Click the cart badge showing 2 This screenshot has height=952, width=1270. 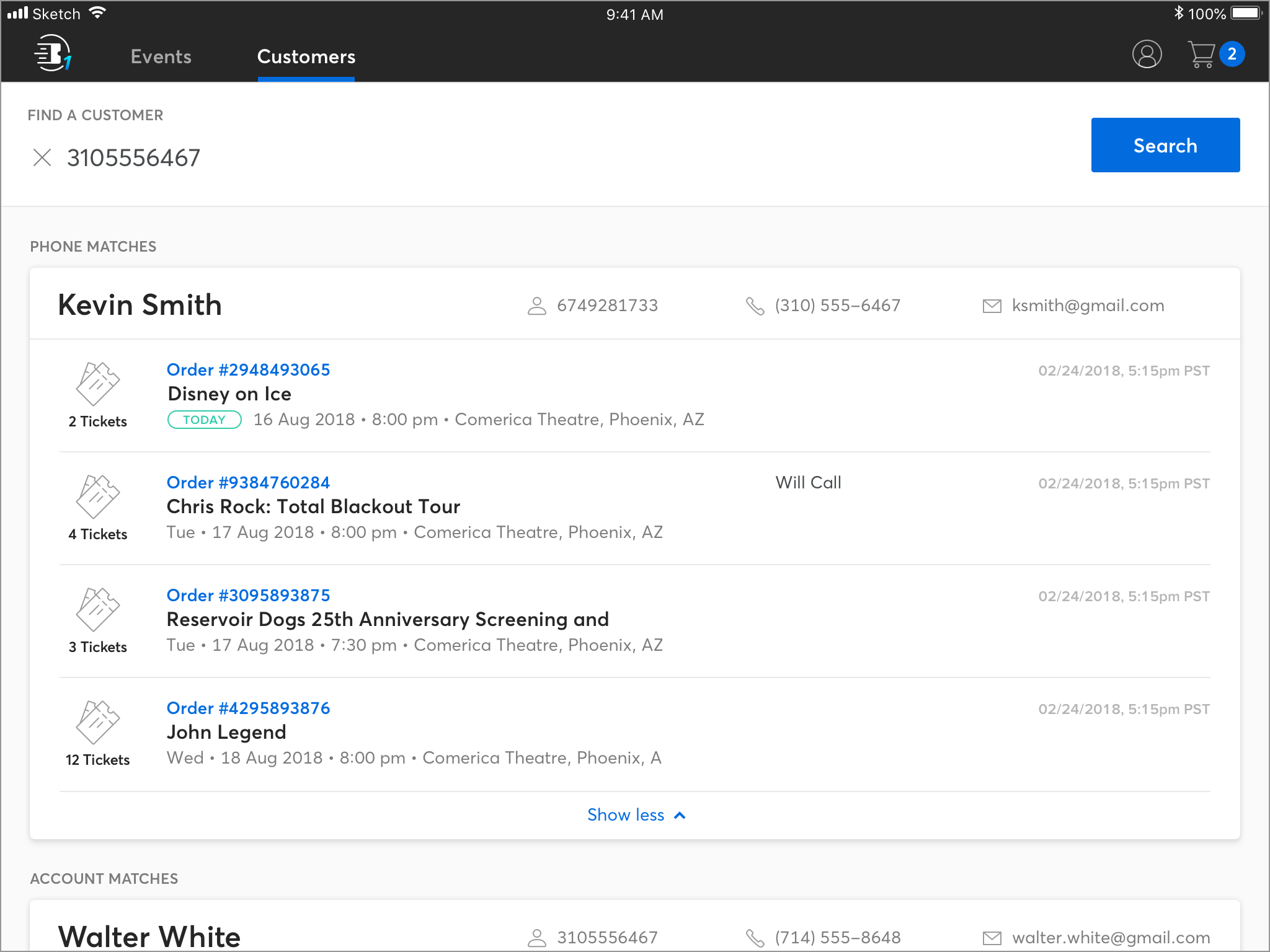[1232, 55]
